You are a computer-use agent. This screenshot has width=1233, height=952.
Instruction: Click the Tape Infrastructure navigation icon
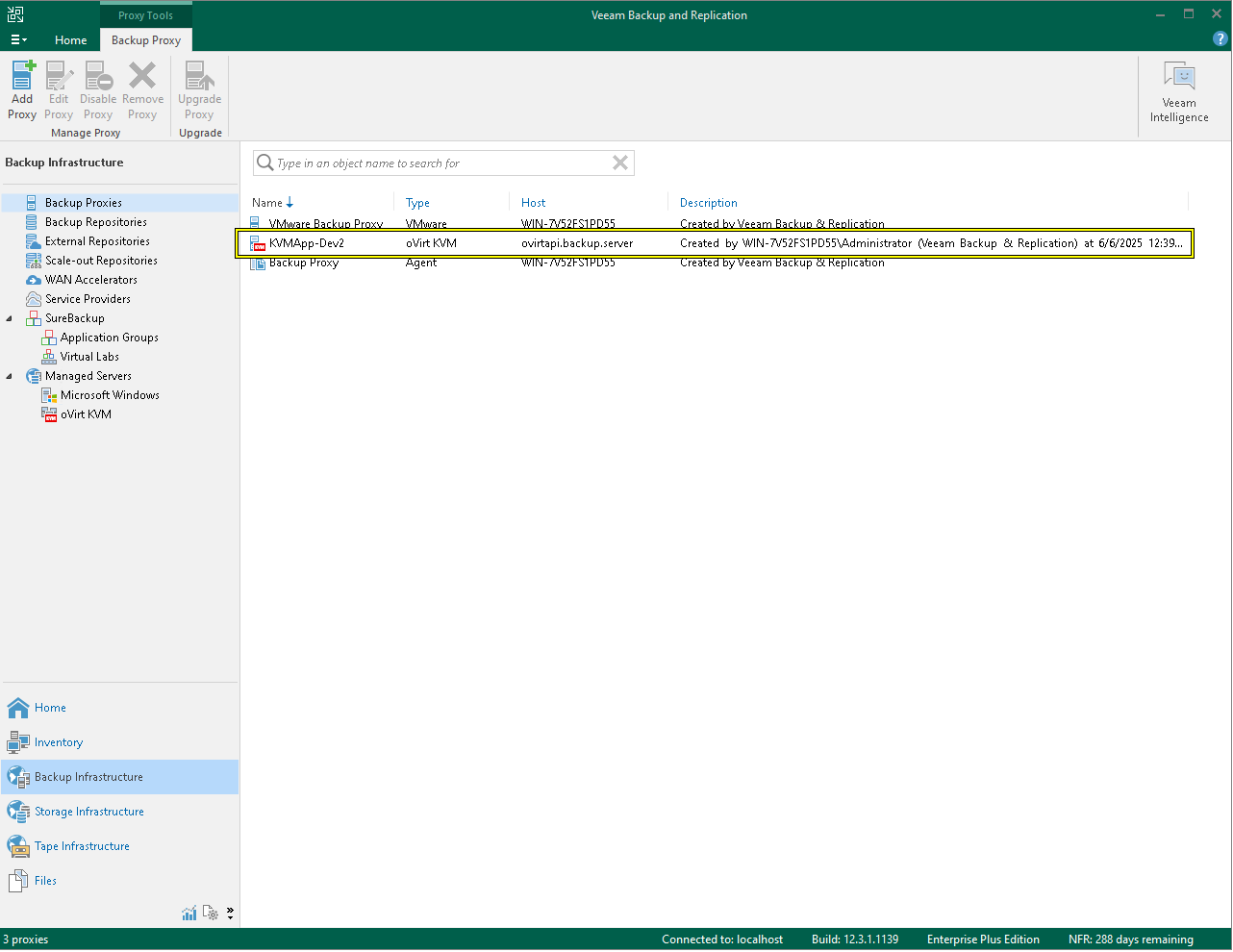pos(18,846)
